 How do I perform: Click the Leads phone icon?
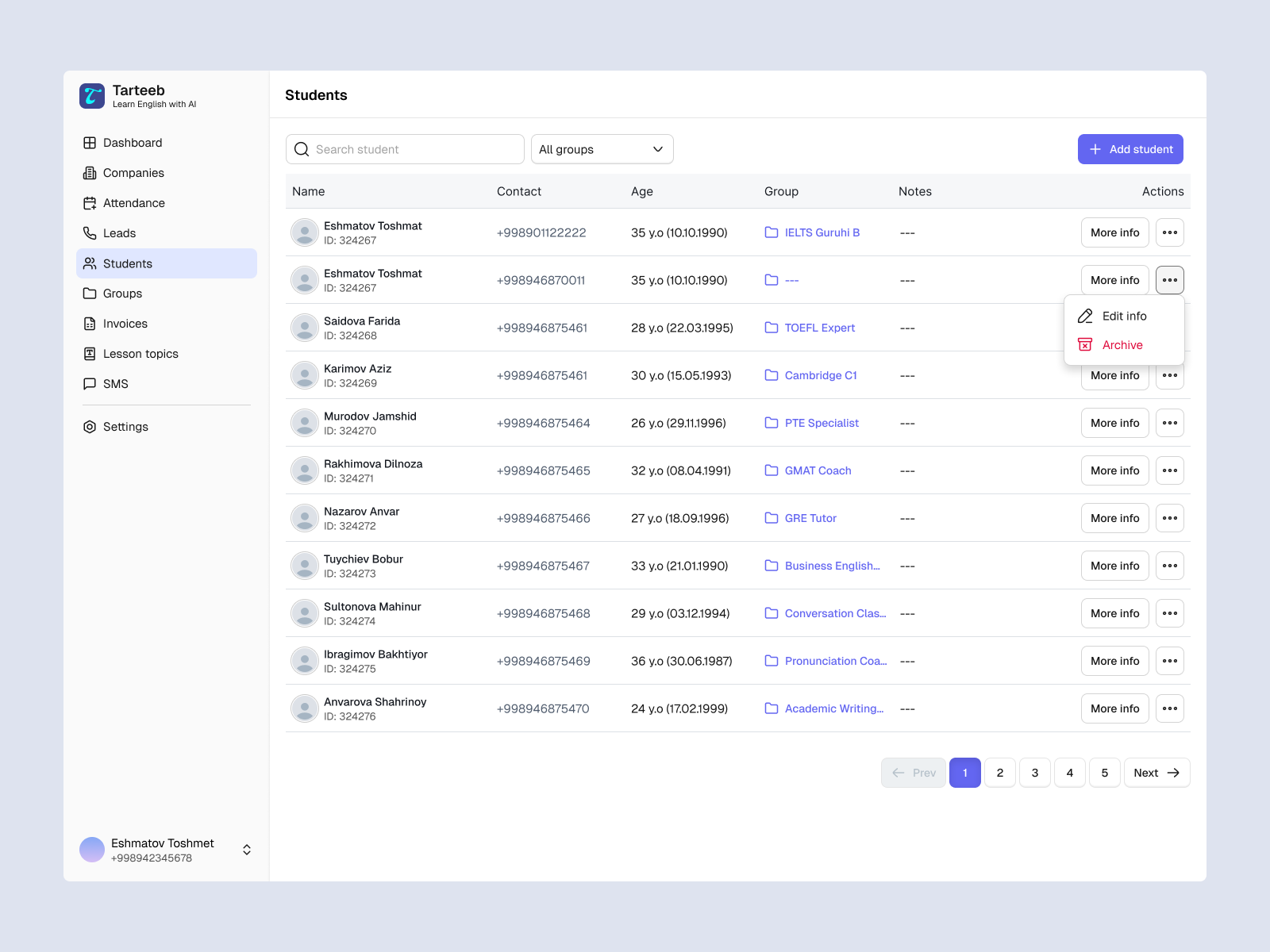[90, 233]
